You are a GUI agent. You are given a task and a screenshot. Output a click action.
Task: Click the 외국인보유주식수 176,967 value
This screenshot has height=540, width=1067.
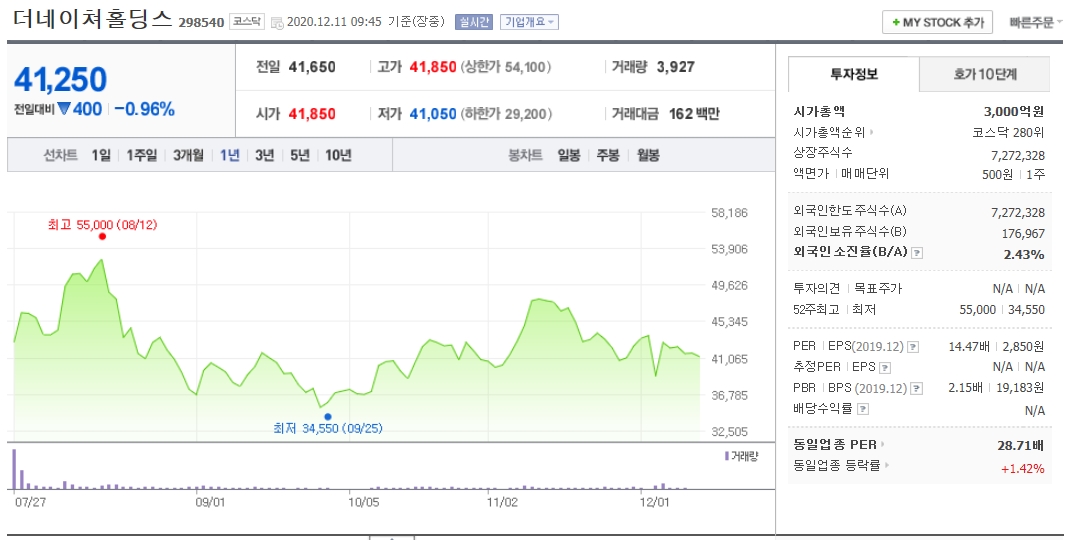(1023, 233)
